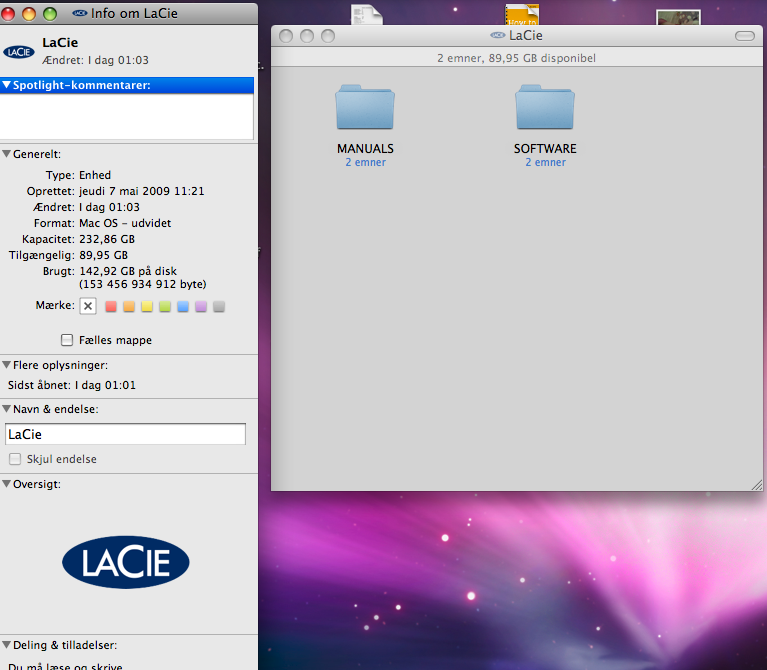Clear the label with the X swatch
Image resolution: width=767 pixels, height=670 pixels.
(88, 306)
